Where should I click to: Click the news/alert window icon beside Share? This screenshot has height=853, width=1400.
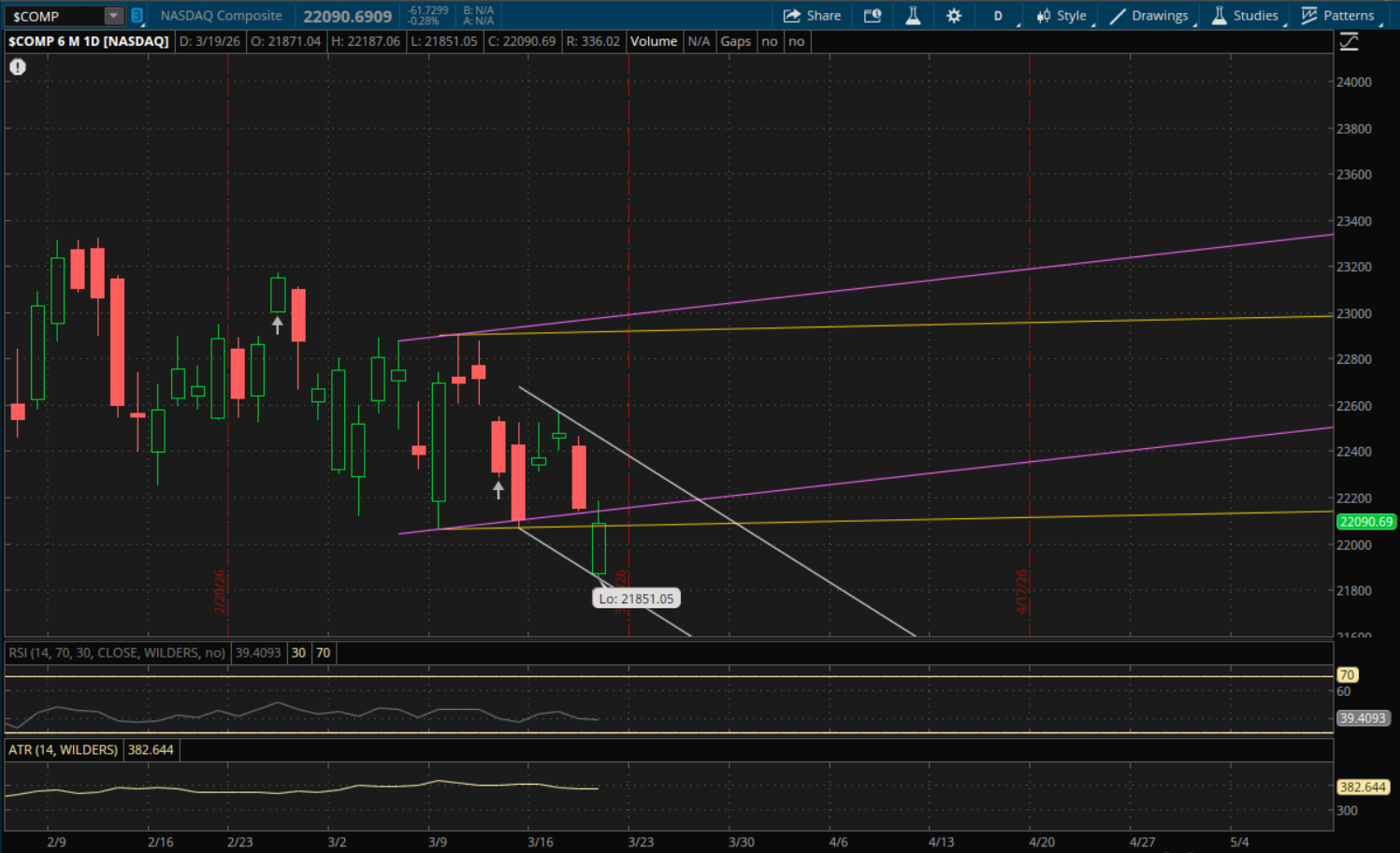pyautogui.click(x=873, y=16)
